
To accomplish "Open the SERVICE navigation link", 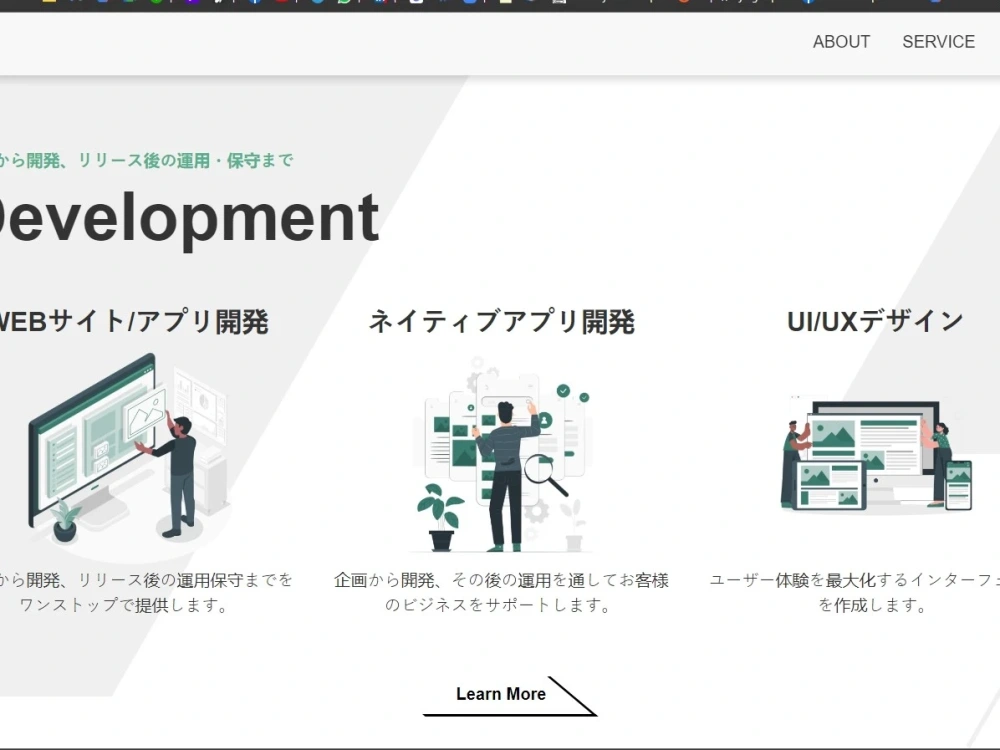I will tap(938, 42).
